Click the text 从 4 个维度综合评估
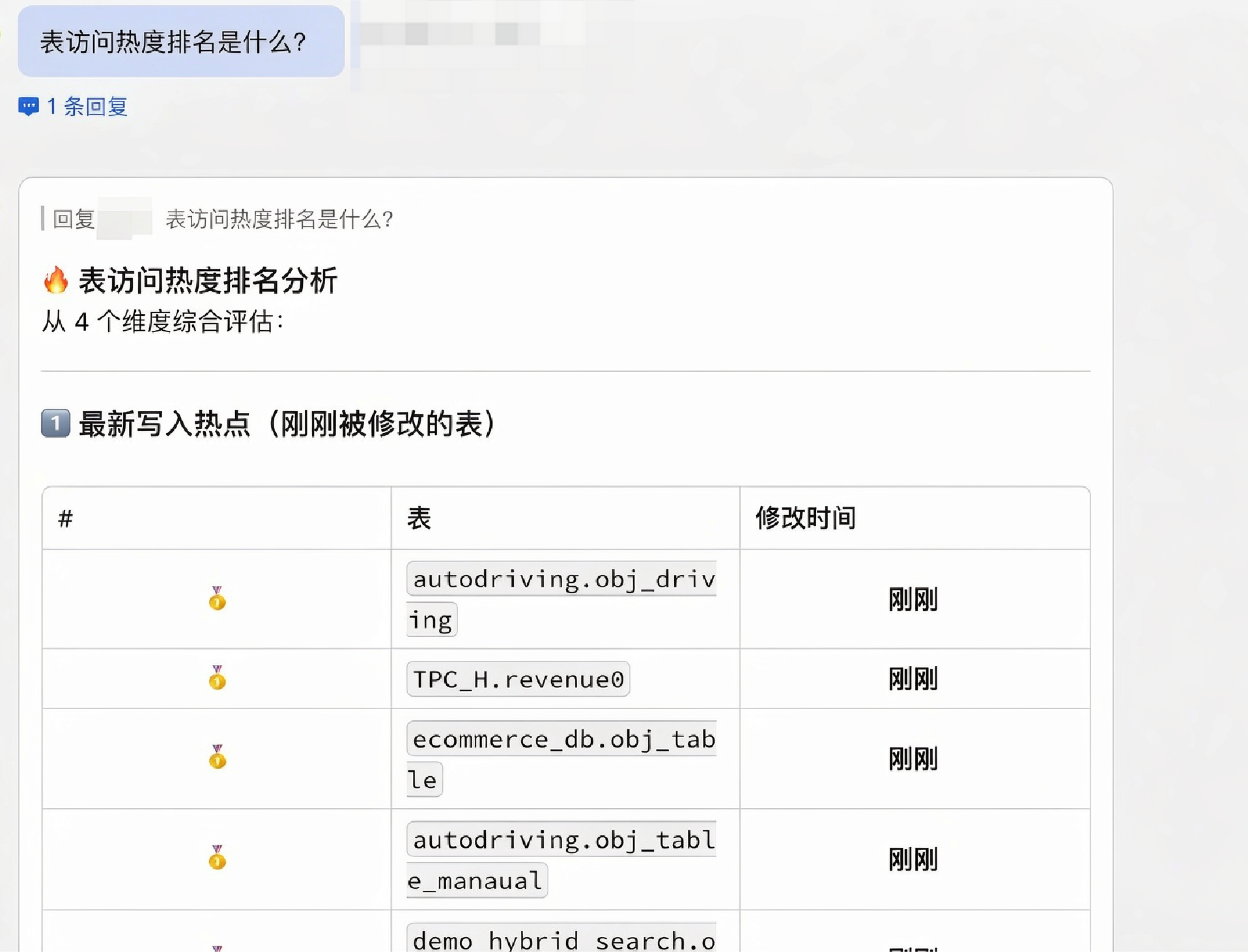Viewport: 1248px width, 952px height. tap(162, 322)
